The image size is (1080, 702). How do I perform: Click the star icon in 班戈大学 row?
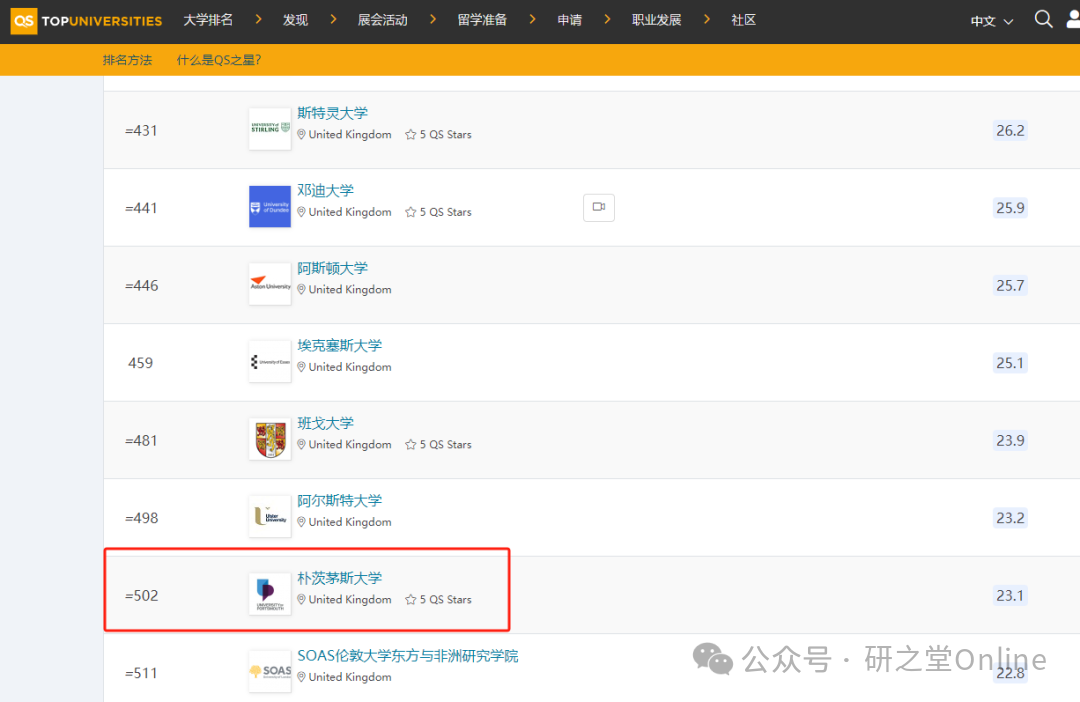click(x=411, y=444)
